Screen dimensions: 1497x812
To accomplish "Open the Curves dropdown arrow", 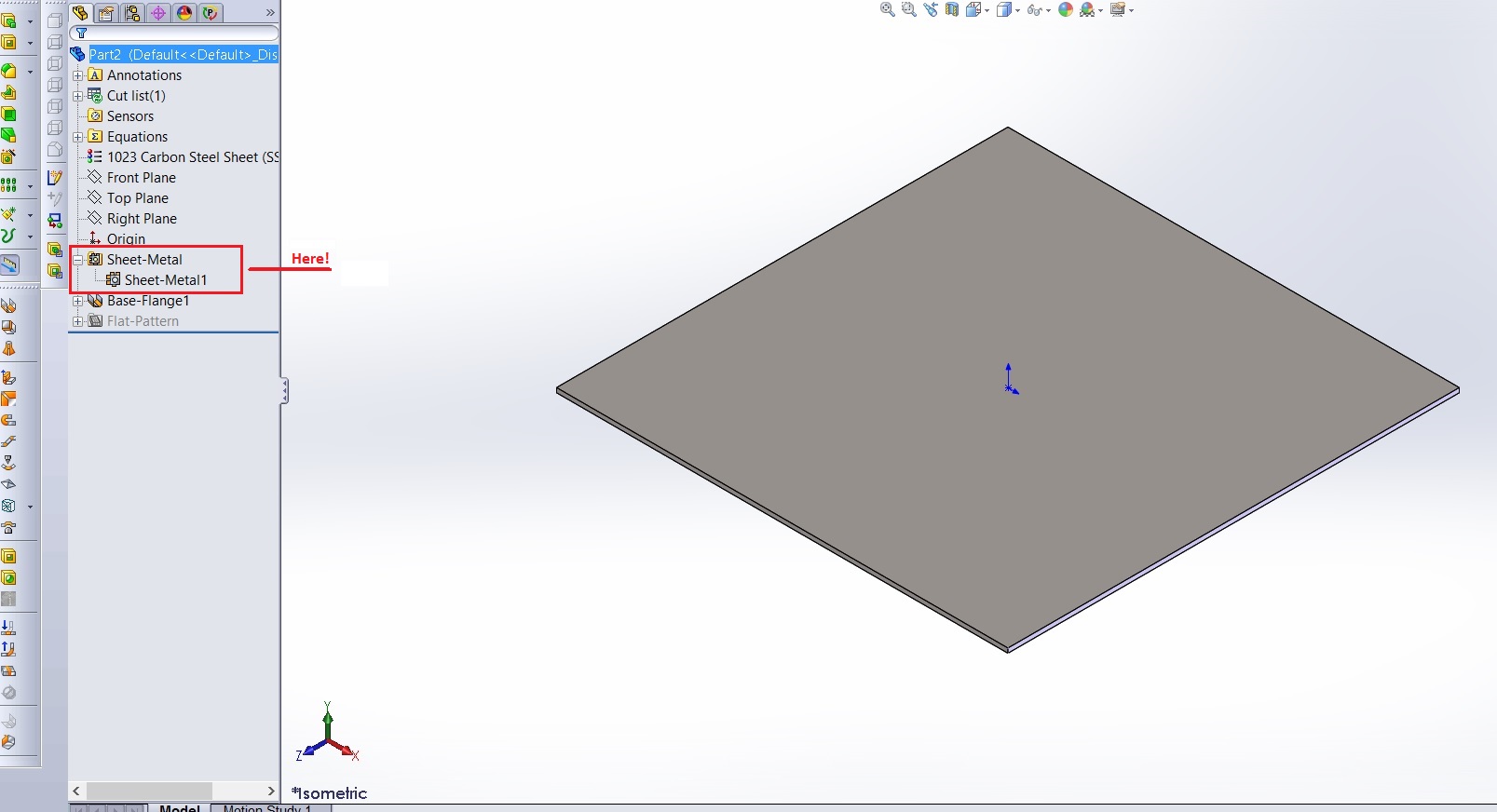I will point(30,237).
